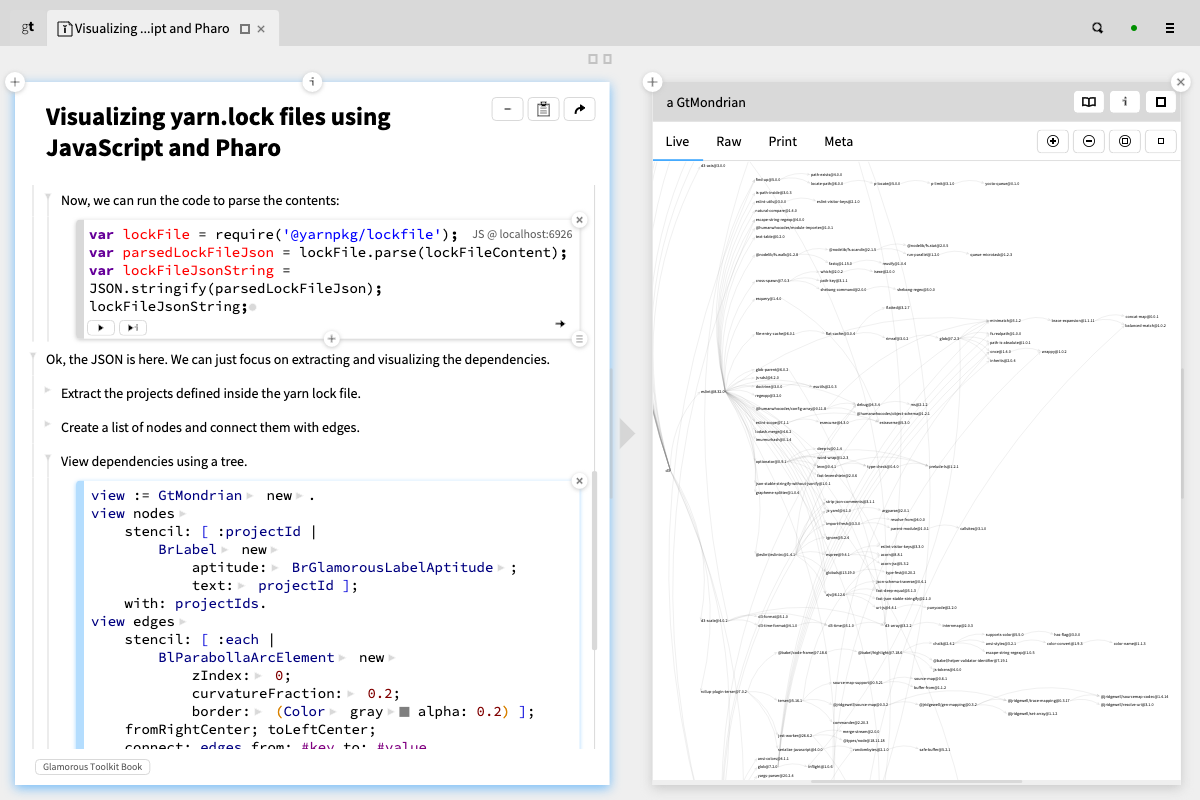The image size is (1200, 800).
Task: Expand the triangle after BrLabel in code
Action: pos(225,550)
